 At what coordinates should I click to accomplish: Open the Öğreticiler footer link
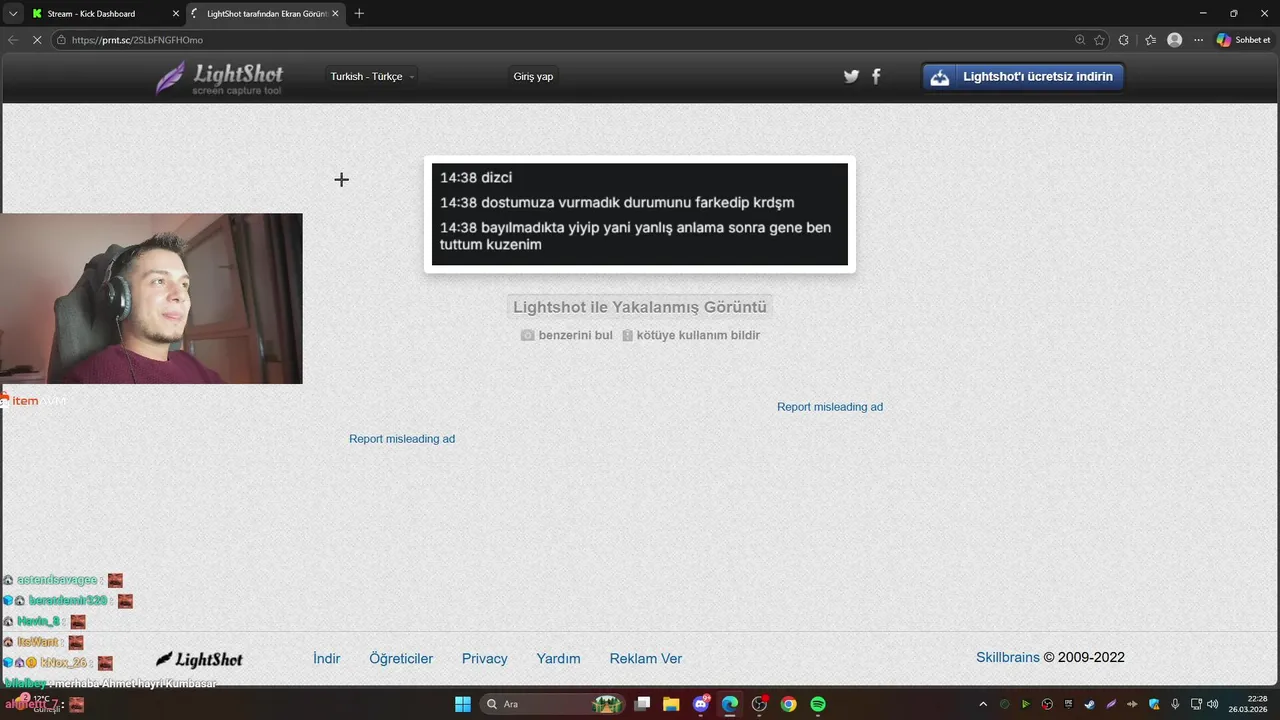pyautogui.click(x=401, y=658)
